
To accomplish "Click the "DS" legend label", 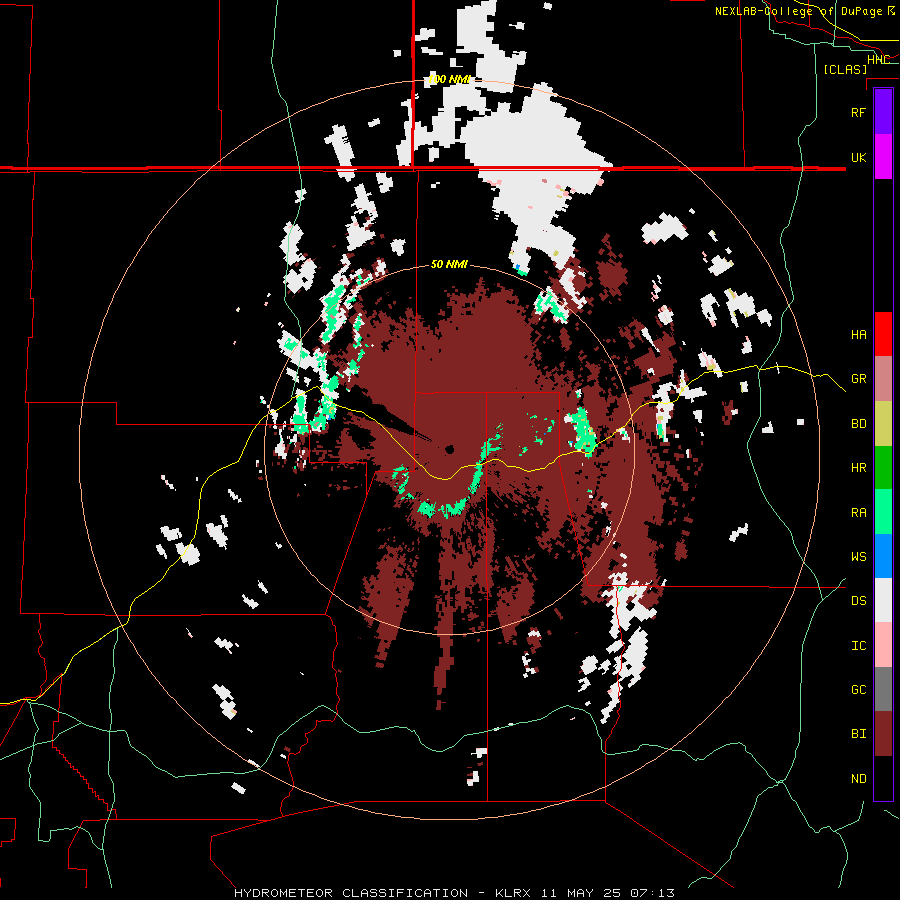I will point(858,601).
